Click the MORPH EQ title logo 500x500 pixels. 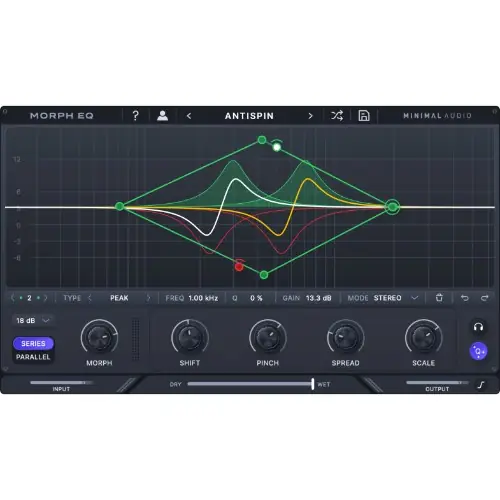click(62, 116)
